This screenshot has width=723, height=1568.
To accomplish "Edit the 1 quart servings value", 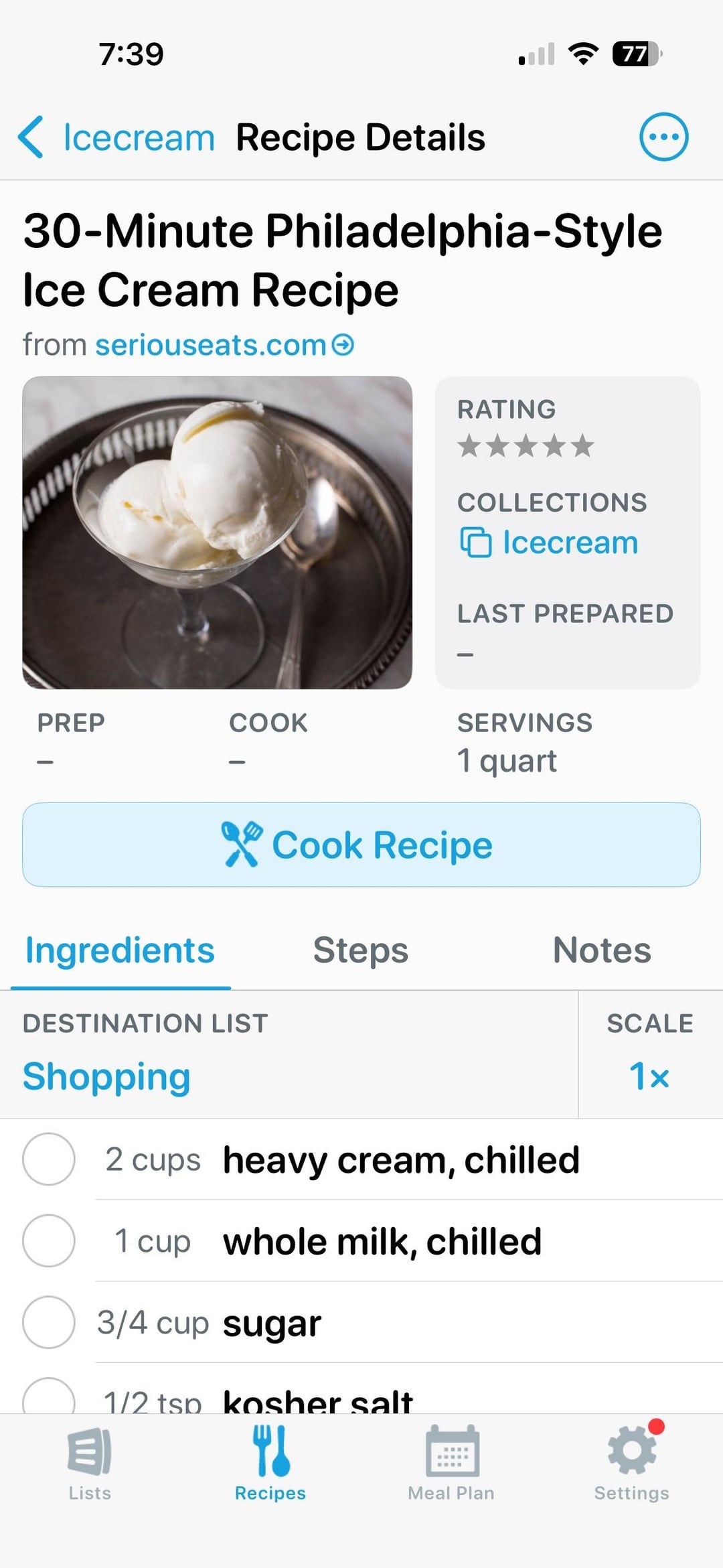I will tap(507, 761).
